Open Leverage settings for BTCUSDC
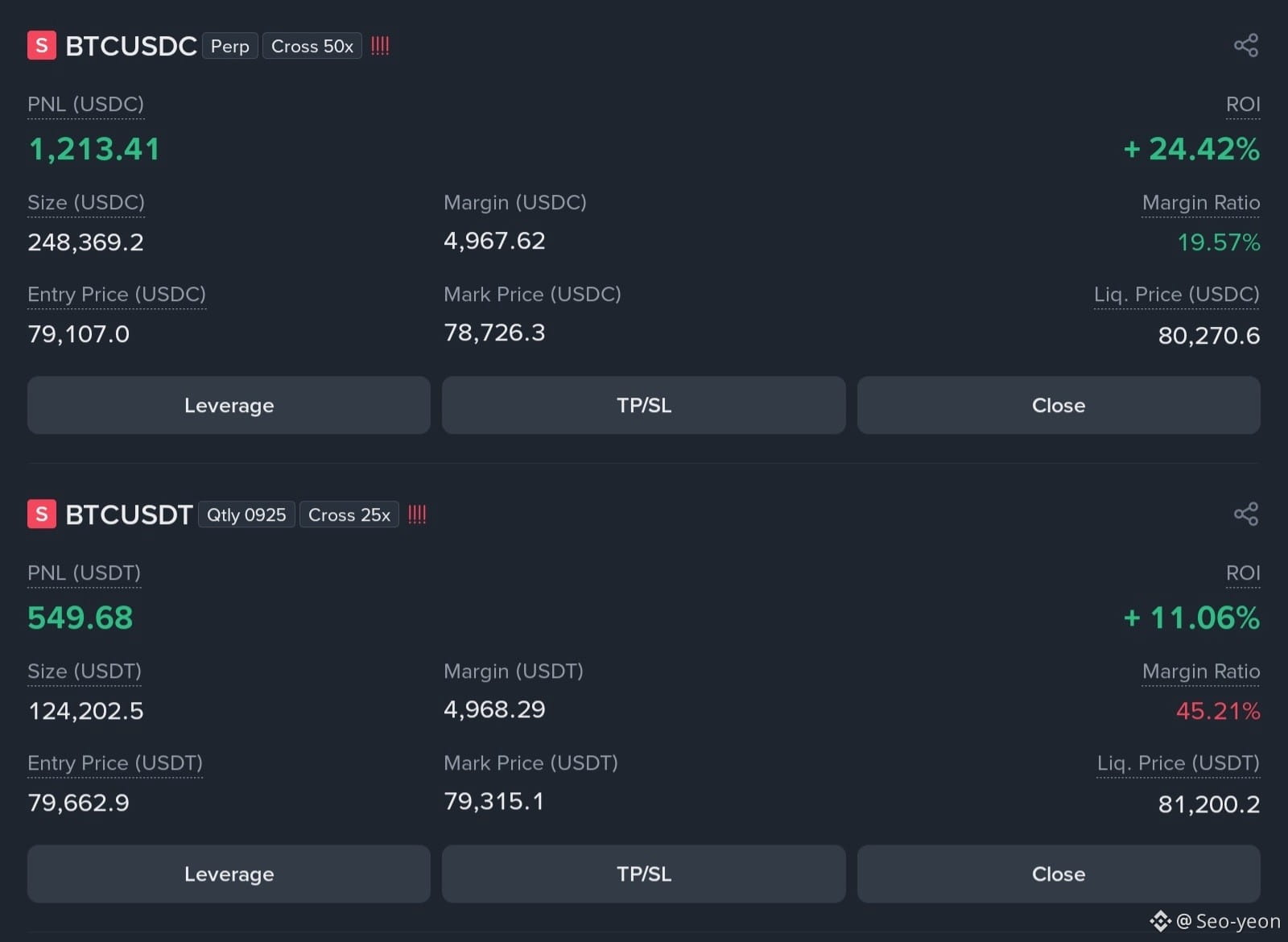The image size is (1288, 942). point(229,405)
